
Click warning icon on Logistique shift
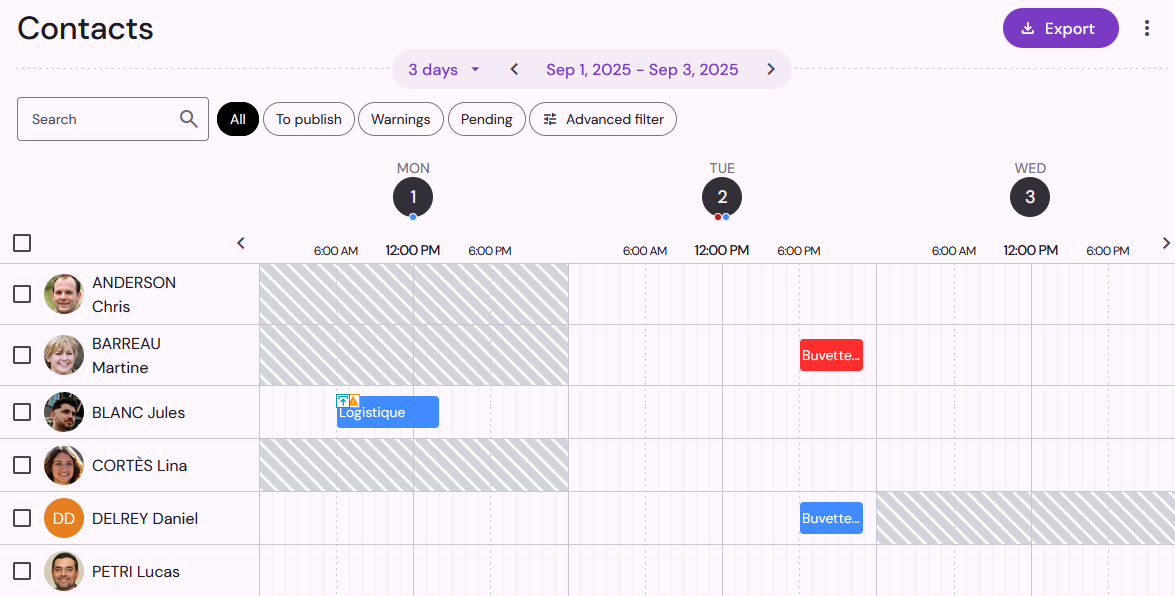354,401
